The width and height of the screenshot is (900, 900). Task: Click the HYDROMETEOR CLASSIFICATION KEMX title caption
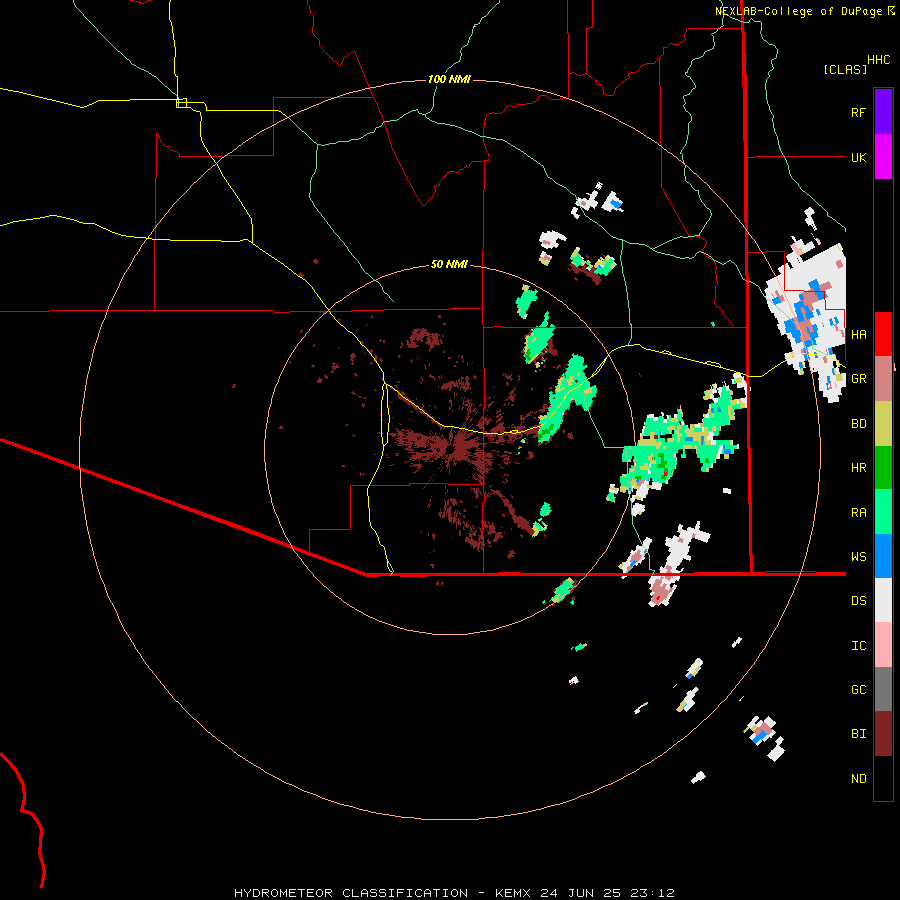coord(454,893)
